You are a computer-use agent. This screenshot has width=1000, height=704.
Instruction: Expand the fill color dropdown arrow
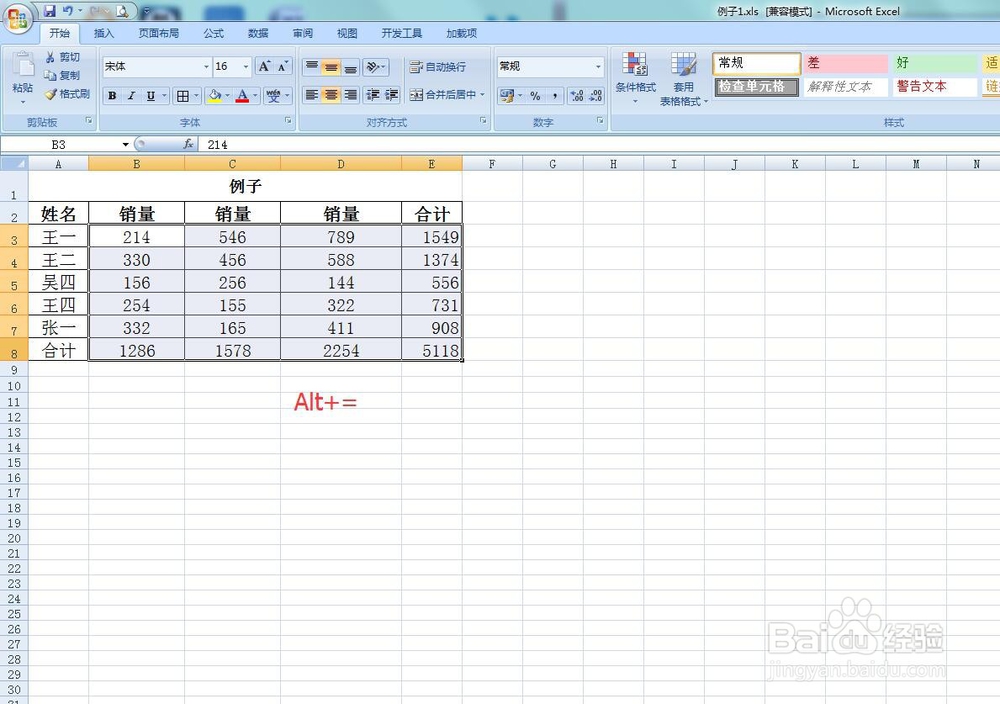[x=228, y=96]
